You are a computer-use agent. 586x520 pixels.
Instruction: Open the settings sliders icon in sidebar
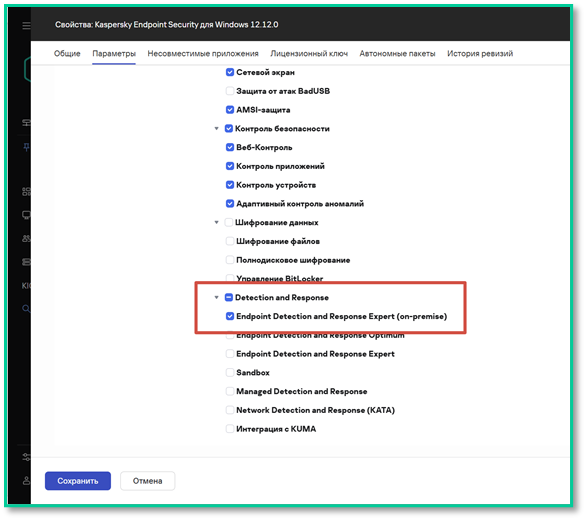26,457
